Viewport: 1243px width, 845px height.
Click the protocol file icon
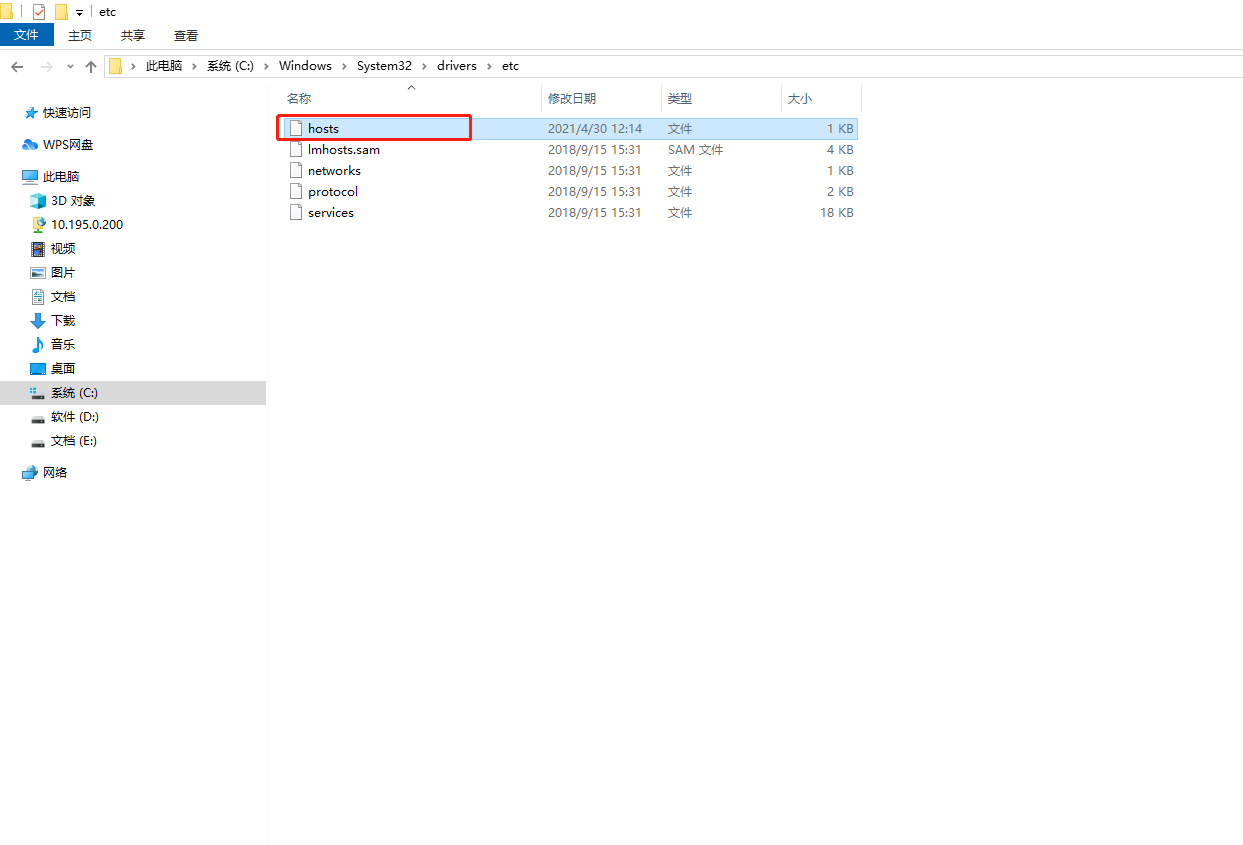click(295, 191)
